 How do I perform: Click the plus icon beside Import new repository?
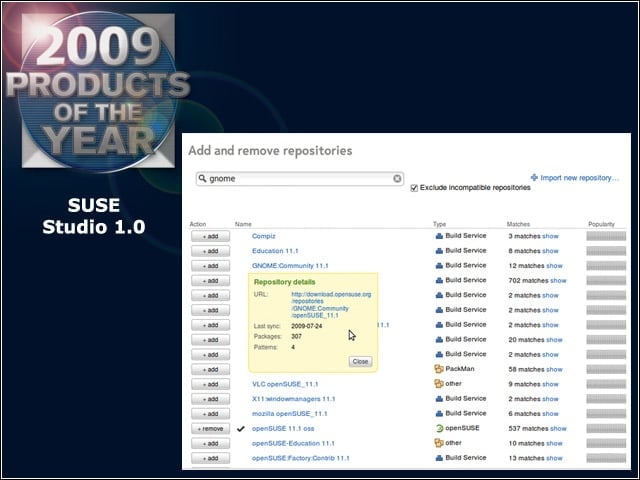point(534,177)
